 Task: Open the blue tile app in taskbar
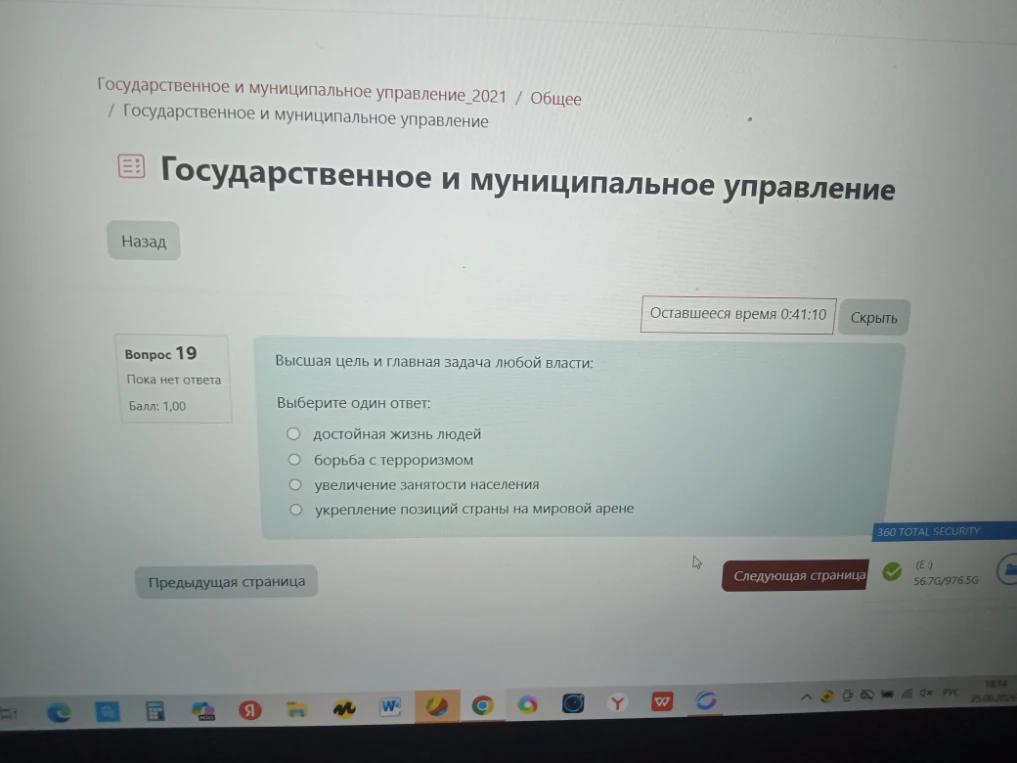[x=107, y=712]
